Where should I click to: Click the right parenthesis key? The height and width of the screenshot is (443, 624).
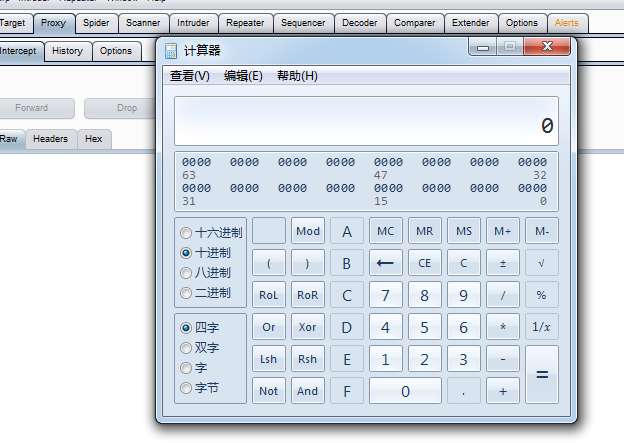(x=308, y=263)
